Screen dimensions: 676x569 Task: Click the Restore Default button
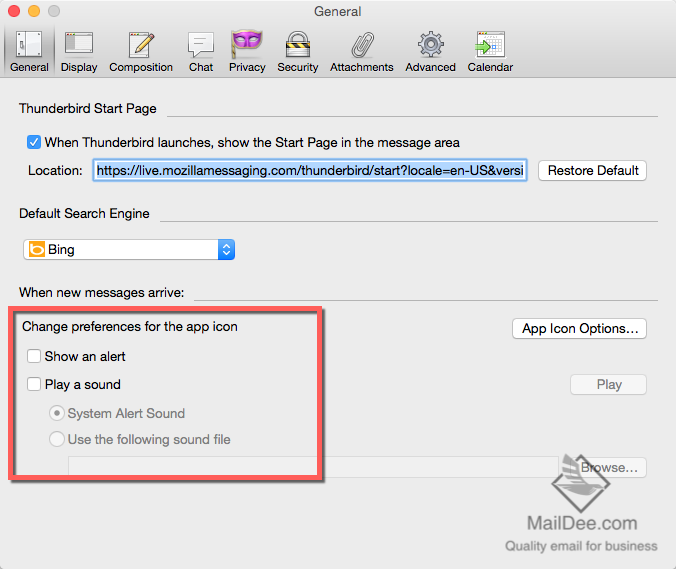coord(592,171)
